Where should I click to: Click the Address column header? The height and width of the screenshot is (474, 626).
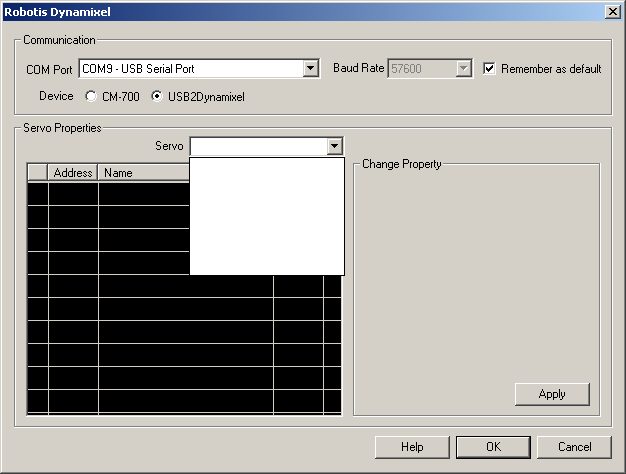pyautogui.click(x=73, y=173)
